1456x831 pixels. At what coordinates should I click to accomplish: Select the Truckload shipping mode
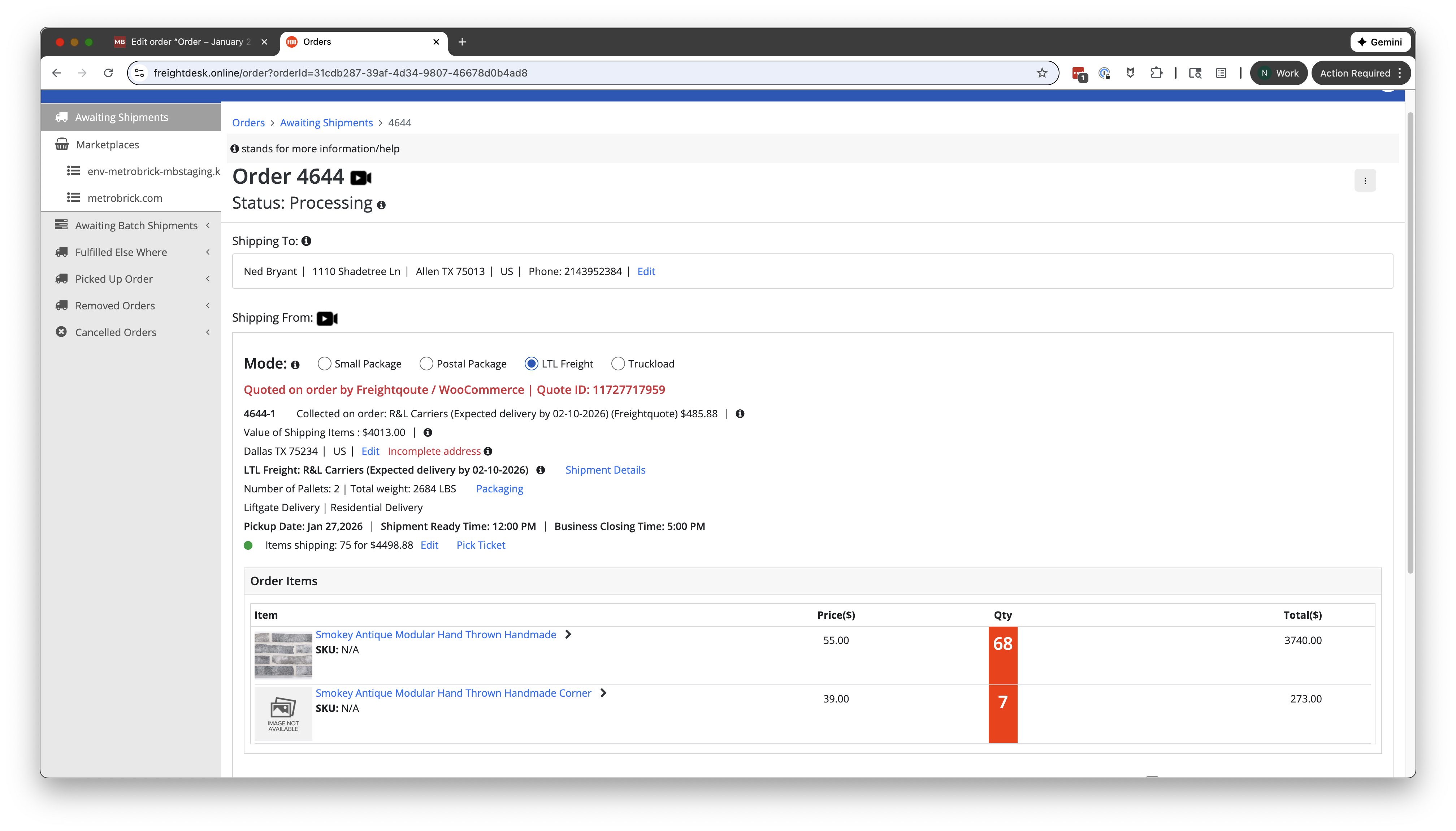(618, 364)
